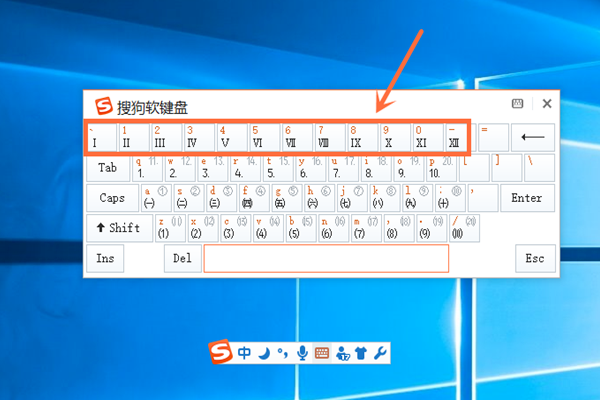Click the Sogou logo on the input toolbar
600x400 pixels.
pos(220,351)
